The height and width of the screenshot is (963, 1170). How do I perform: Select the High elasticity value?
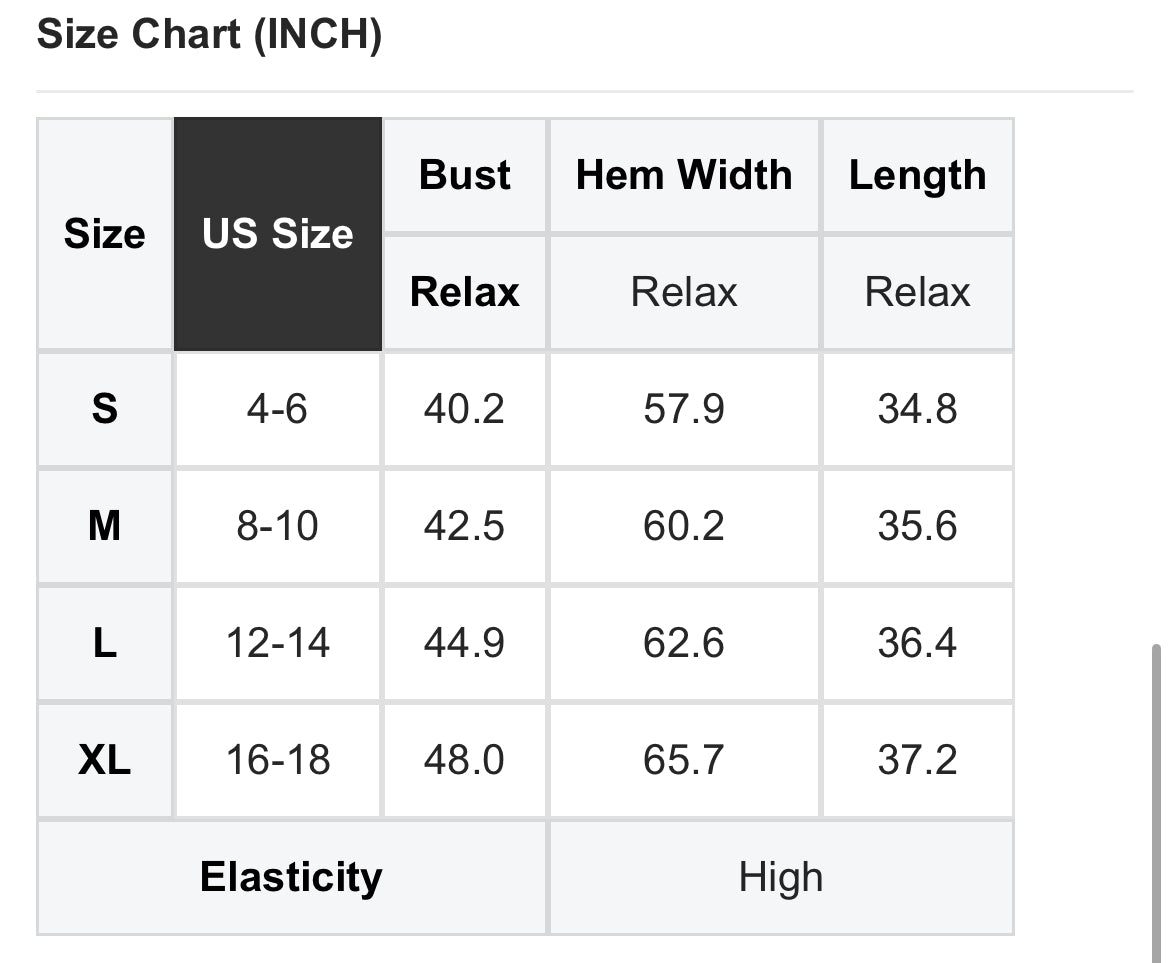pyautogui.click(x=781, y=877)
